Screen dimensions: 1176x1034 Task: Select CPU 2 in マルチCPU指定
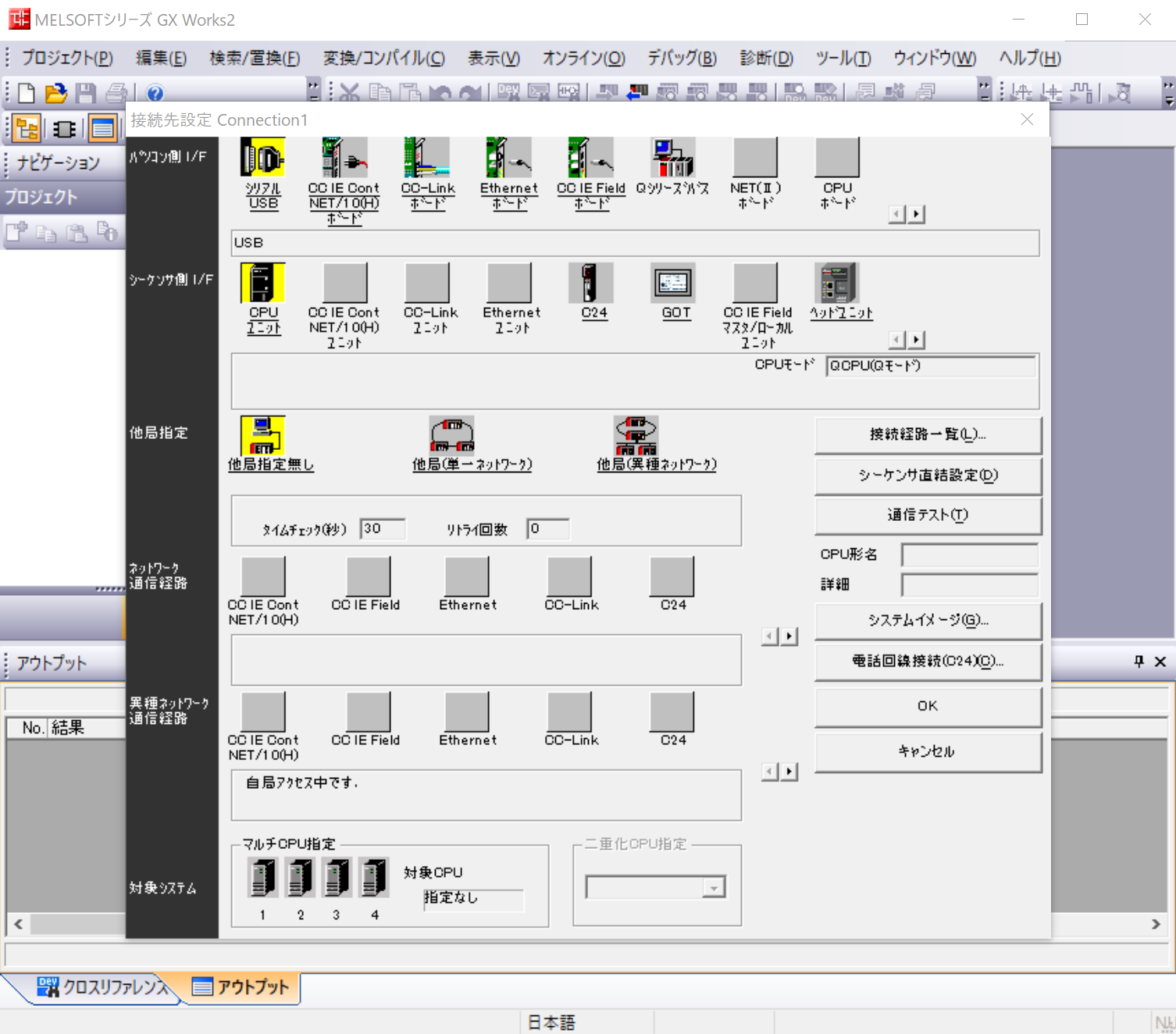click(x=299, y=876)
